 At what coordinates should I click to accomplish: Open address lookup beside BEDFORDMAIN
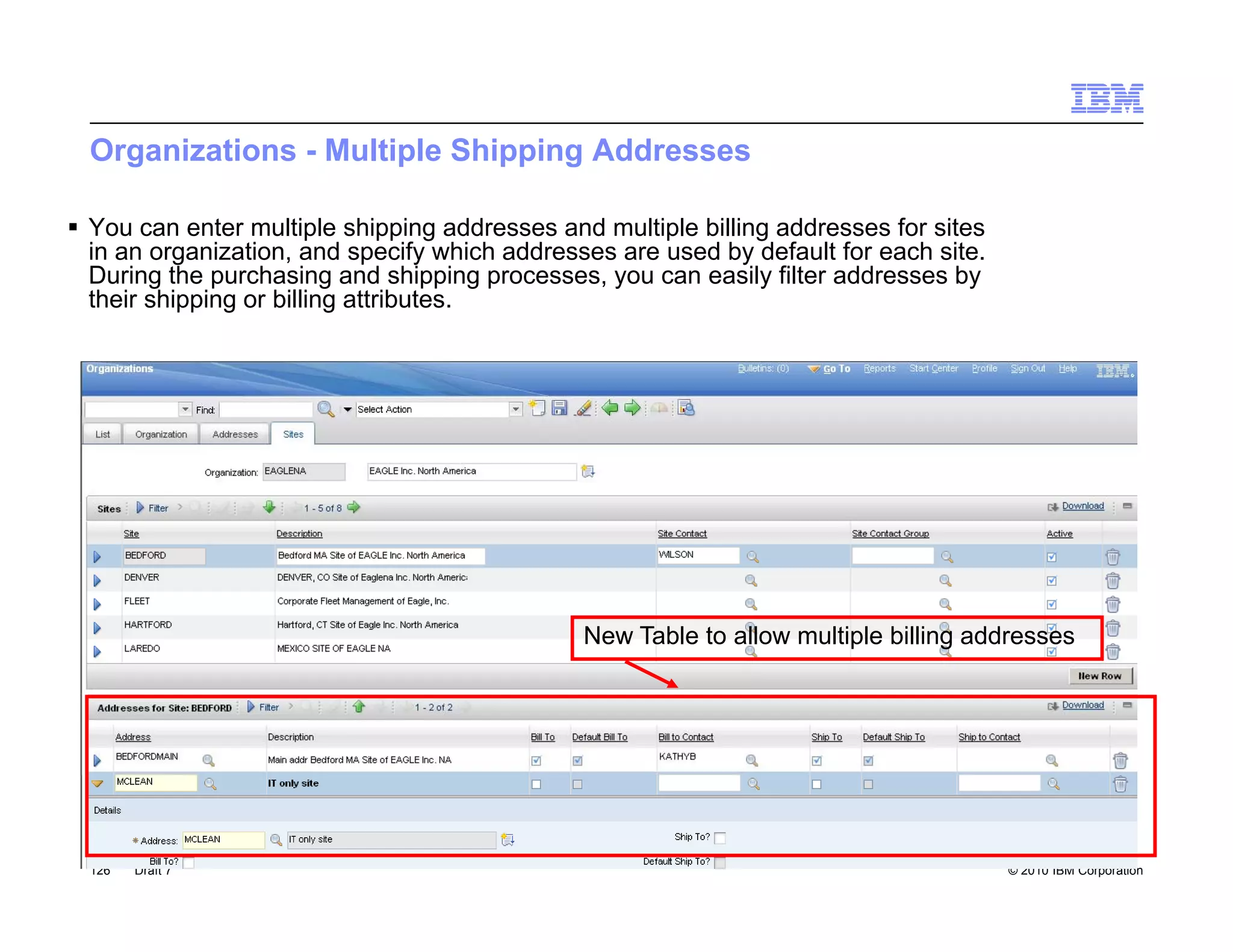pos(208,760)
